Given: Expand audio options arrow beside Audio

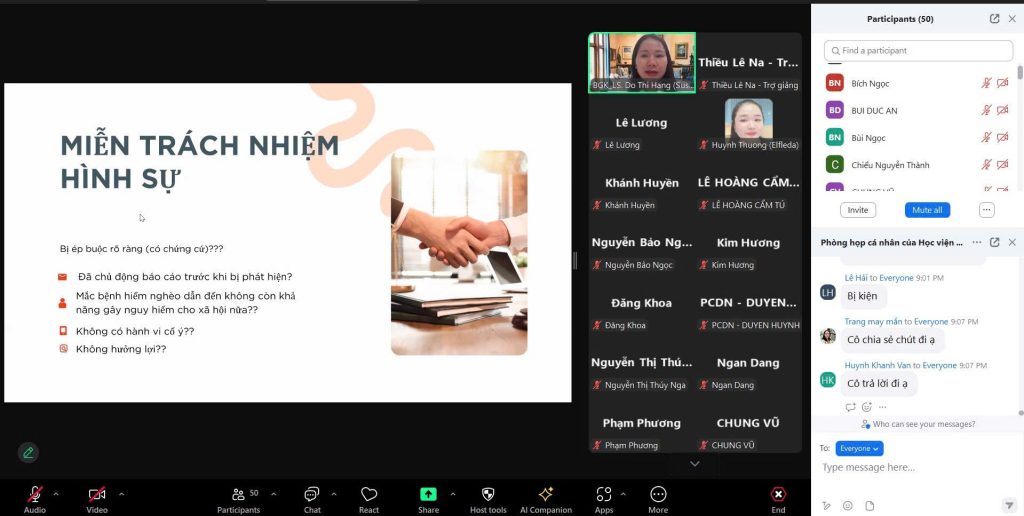Looking at the screenshot, I should coord(56,494).
